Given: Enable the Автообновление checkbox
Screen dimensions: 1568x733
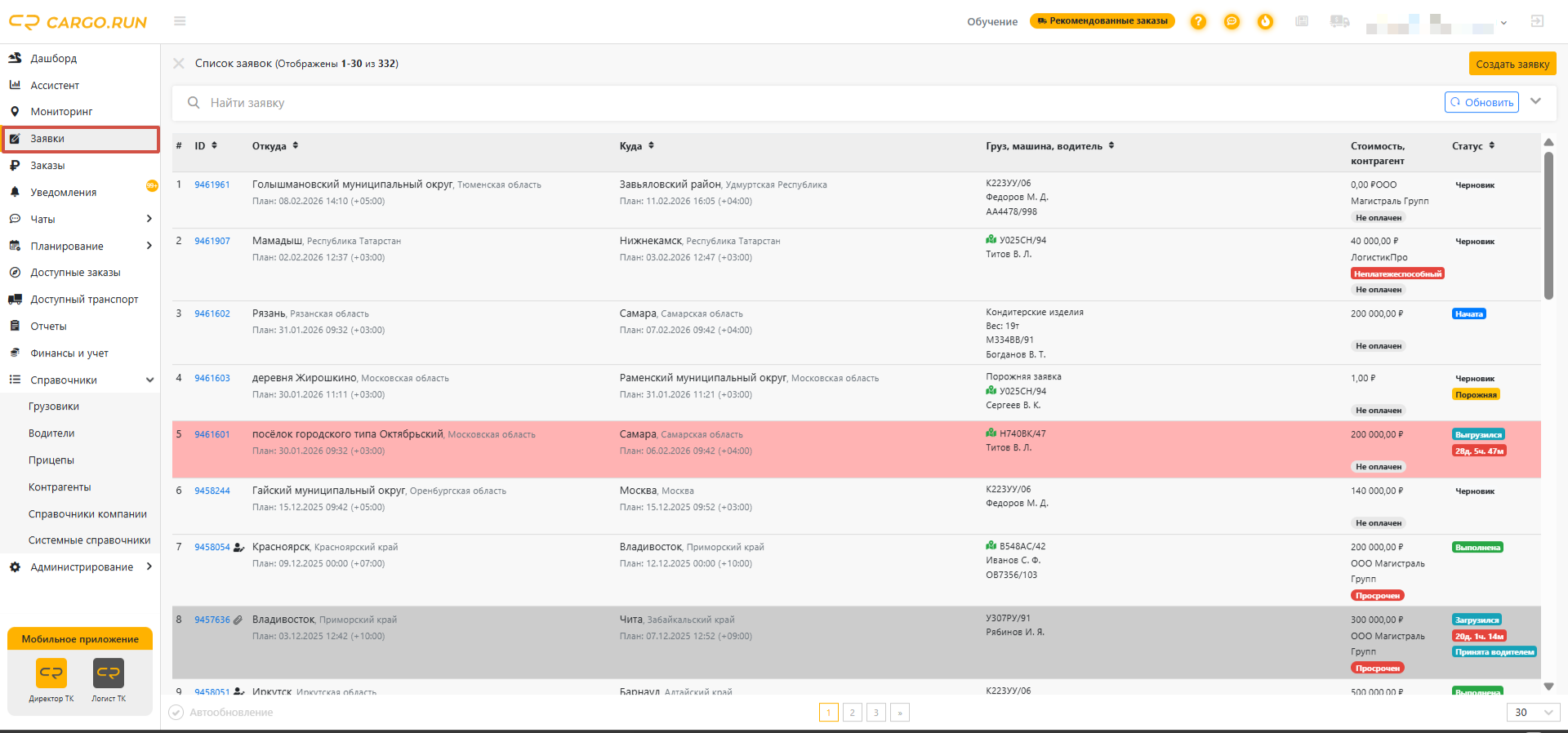Looking at the screenshot, I should tap(176, 713).
